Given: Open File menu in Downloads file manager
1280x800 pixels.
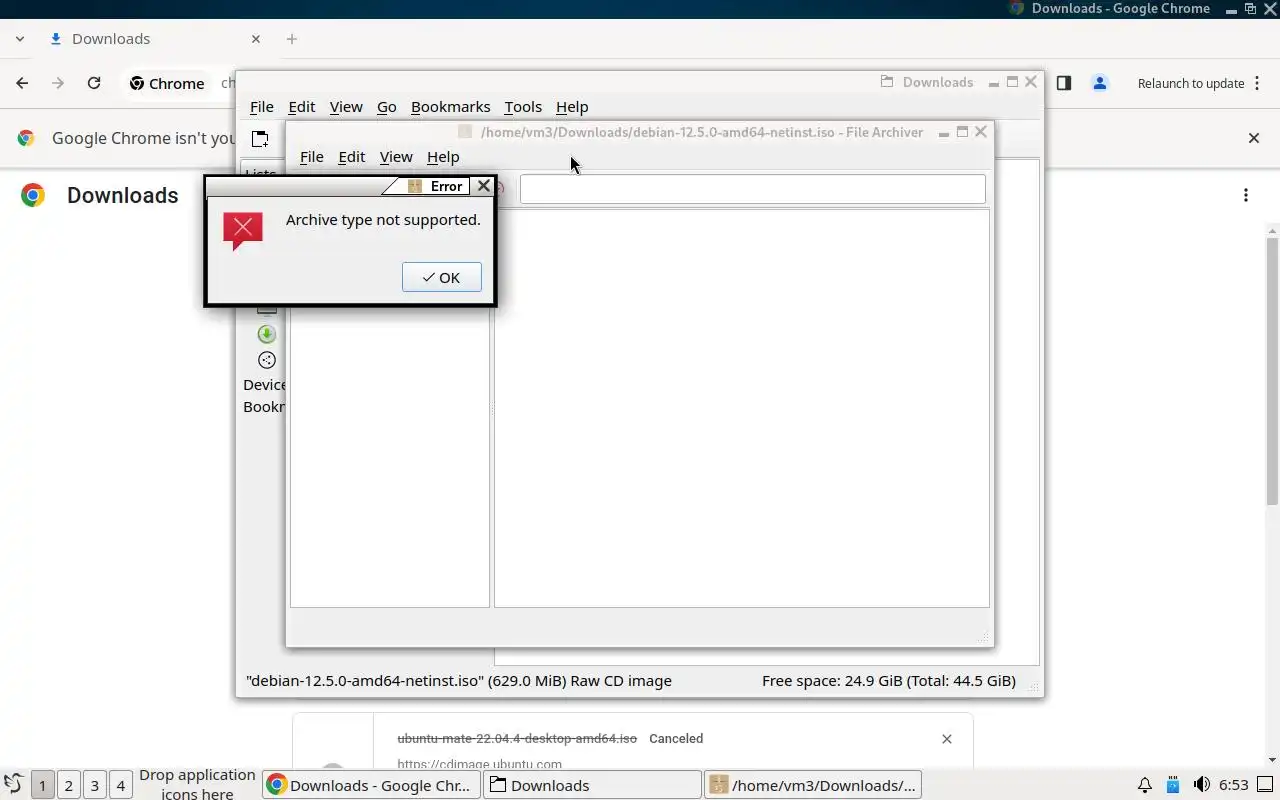Looking at the screenshot, I should [x=262, y=107].
